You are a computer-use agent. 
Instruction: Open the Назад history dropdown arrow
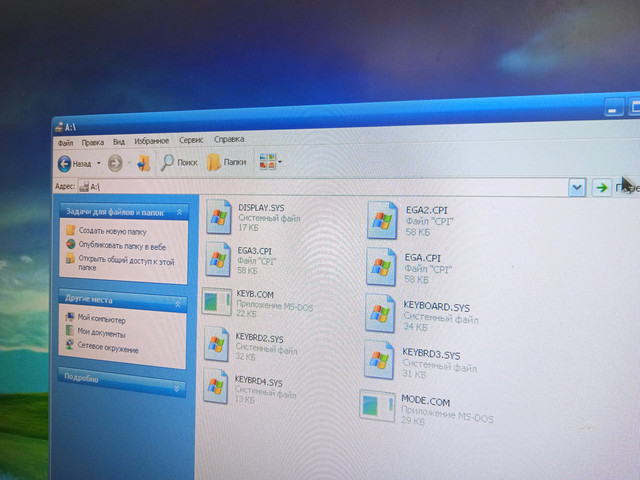pos(98,164)
